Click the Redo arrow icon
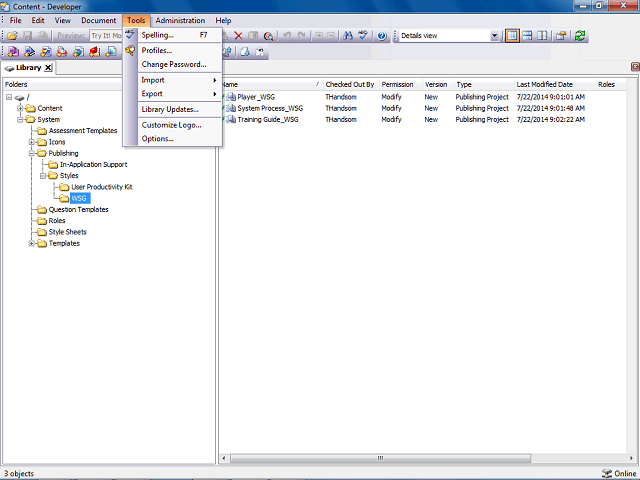 302,36
